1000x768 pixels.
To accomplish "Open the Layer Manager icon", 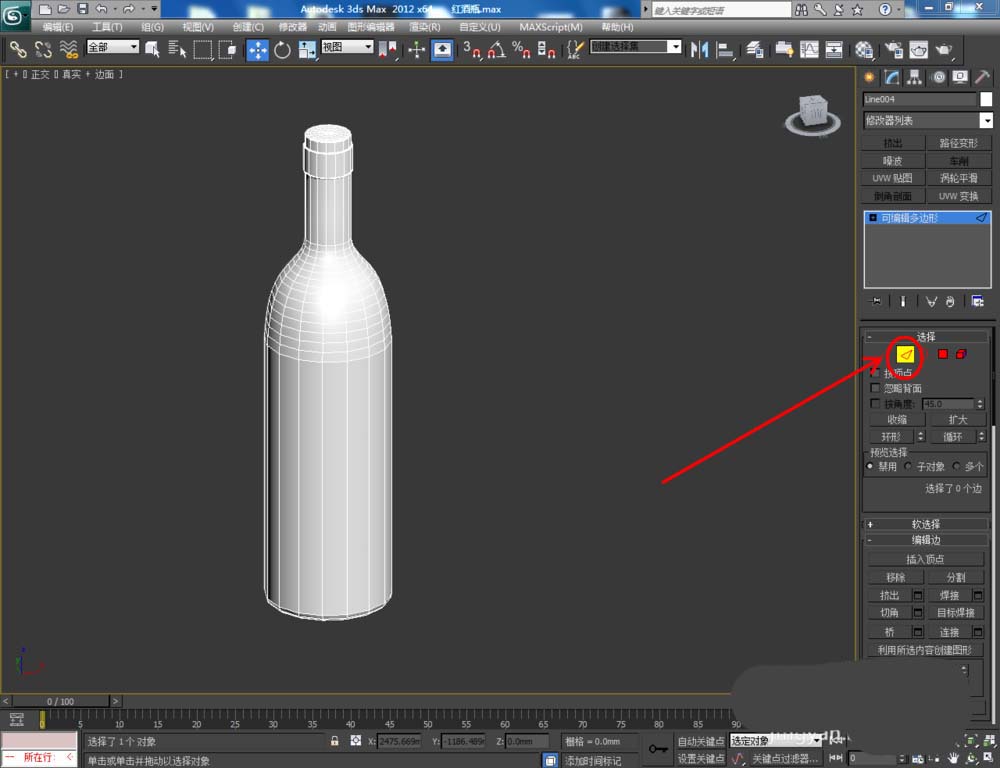I will pos(755,49).
